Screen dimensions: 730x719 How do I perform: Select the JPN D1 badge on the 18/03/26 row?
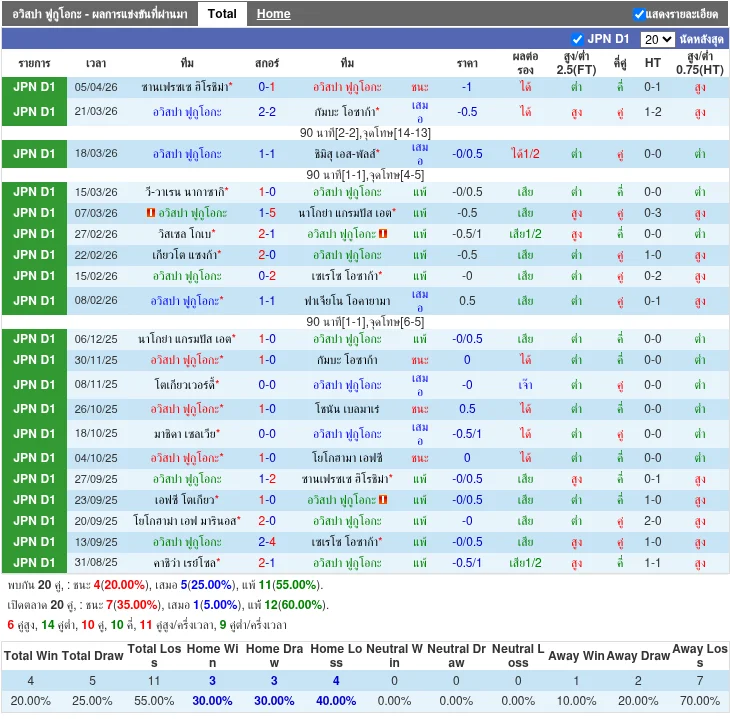click(x=34, y=154)
